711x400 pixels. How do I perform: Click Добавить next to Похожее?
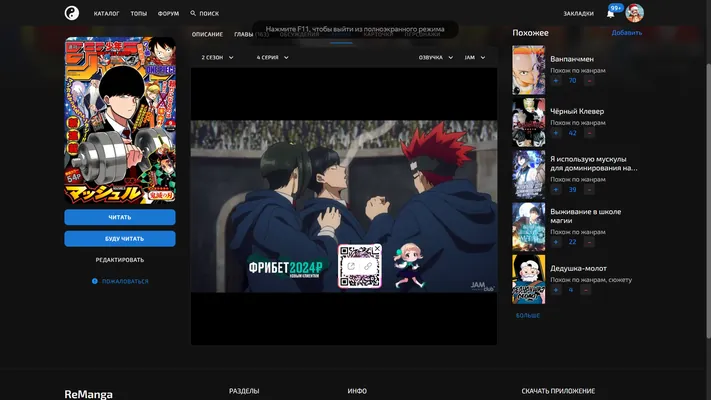point(627,33)
